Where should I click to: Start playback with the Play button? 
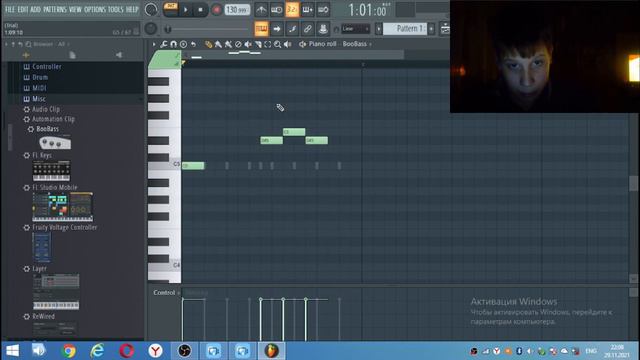186,10
